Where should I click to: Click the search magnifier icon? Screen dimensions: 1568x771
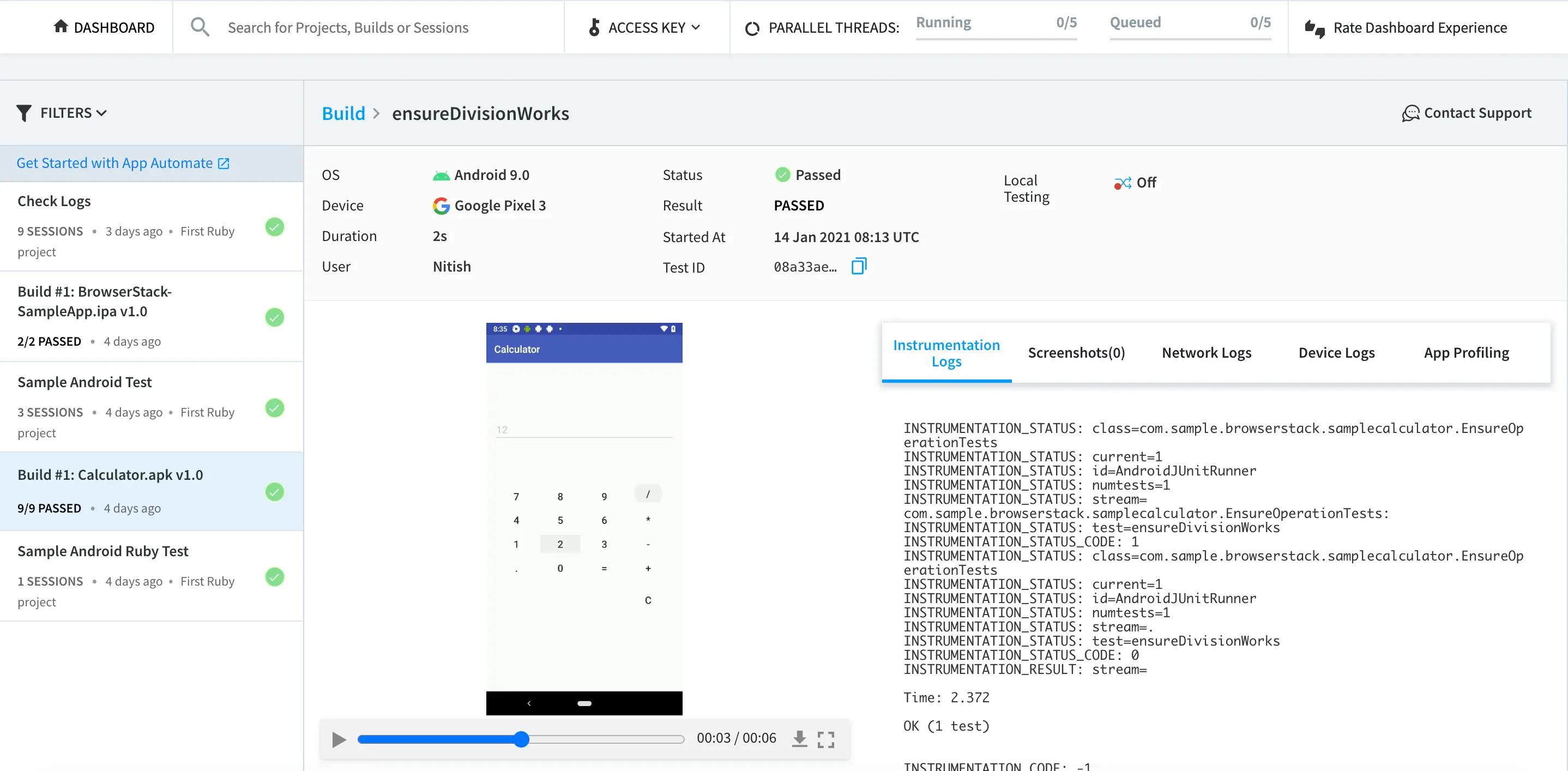tap(200, 27)
